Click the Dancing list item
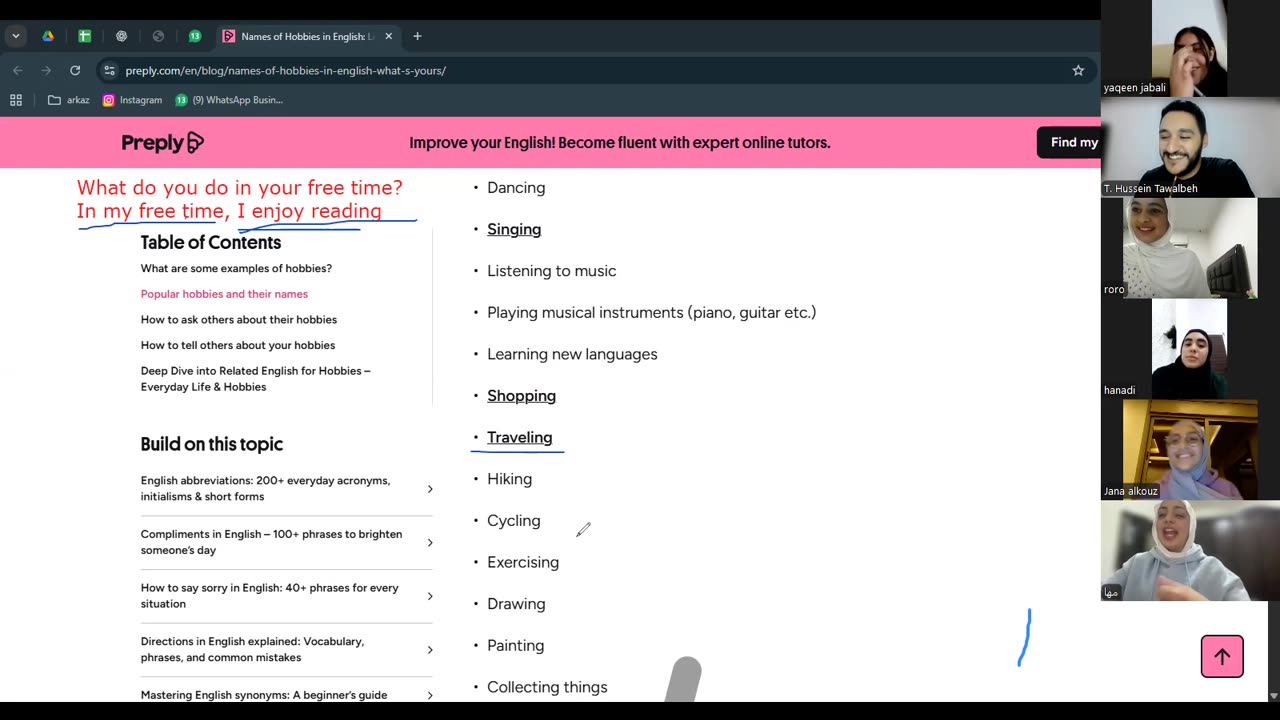Screen dimensions: 1280x720 click(516, 187)
